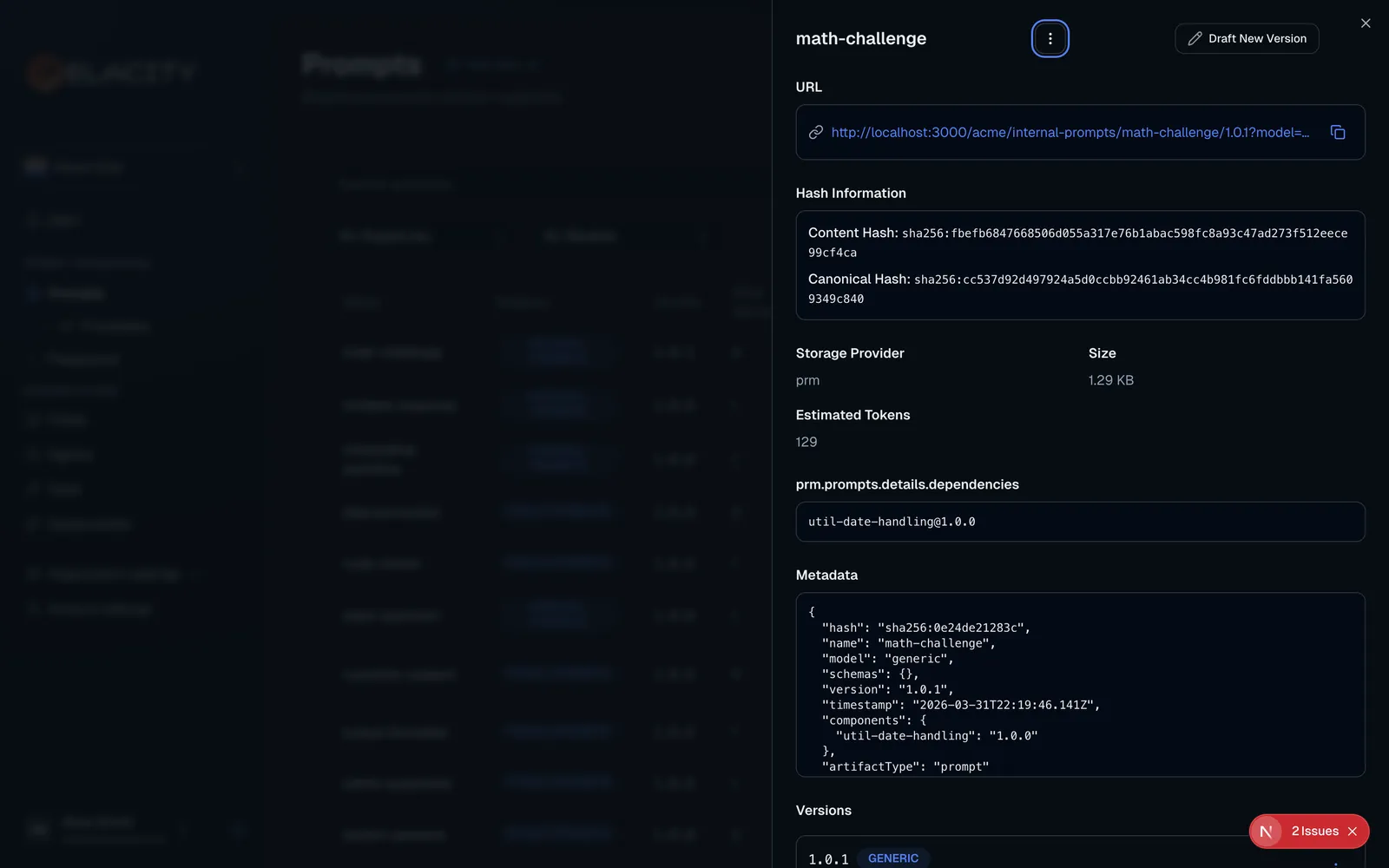
Task: Dismiss the 2 Issues indicator with X
Action: point(1353,831)
